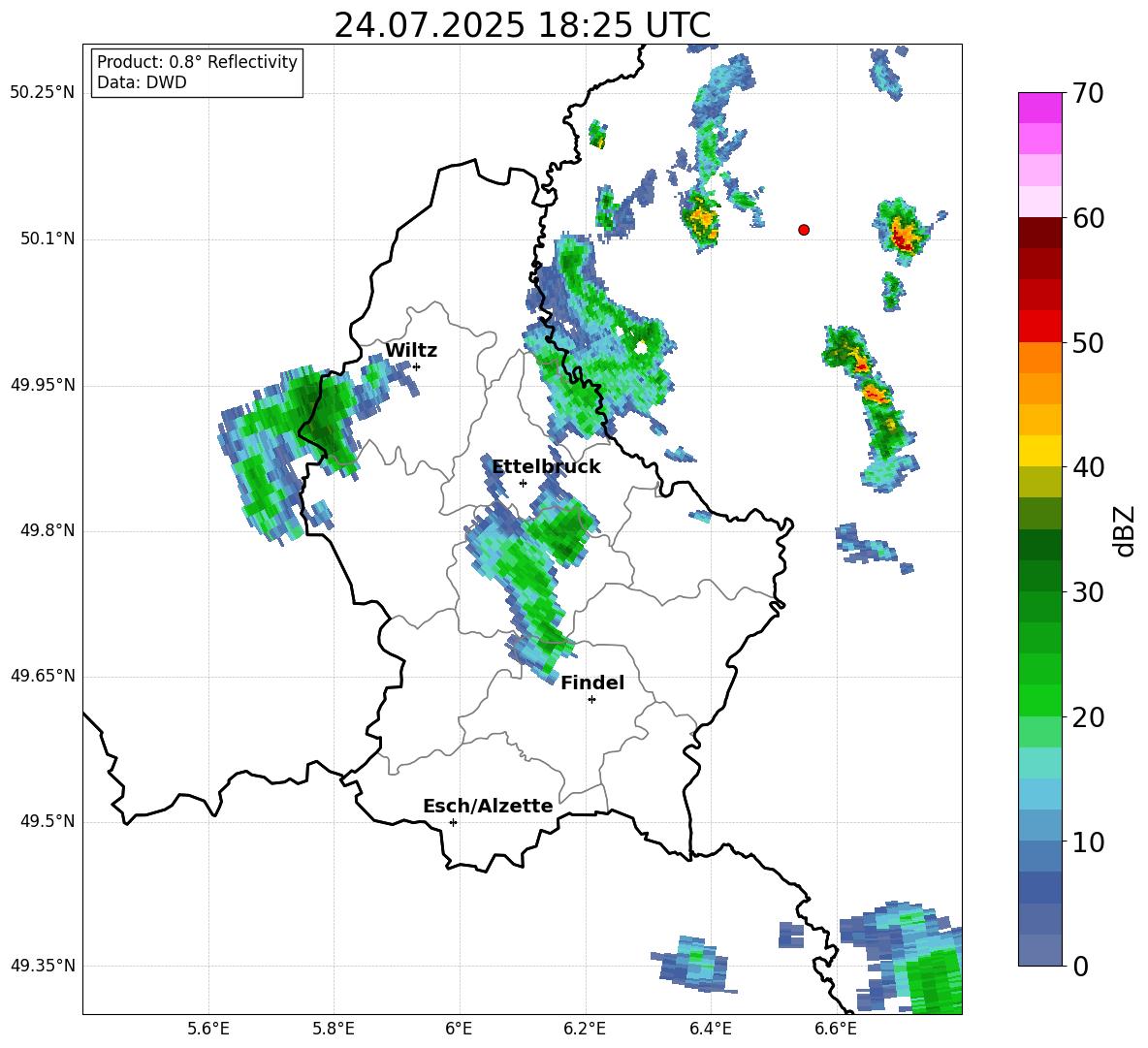Viewport: 1148px width, 1048px height.
Task: Click the 50.25°N latitude label
Action: (x=43, y=93)
